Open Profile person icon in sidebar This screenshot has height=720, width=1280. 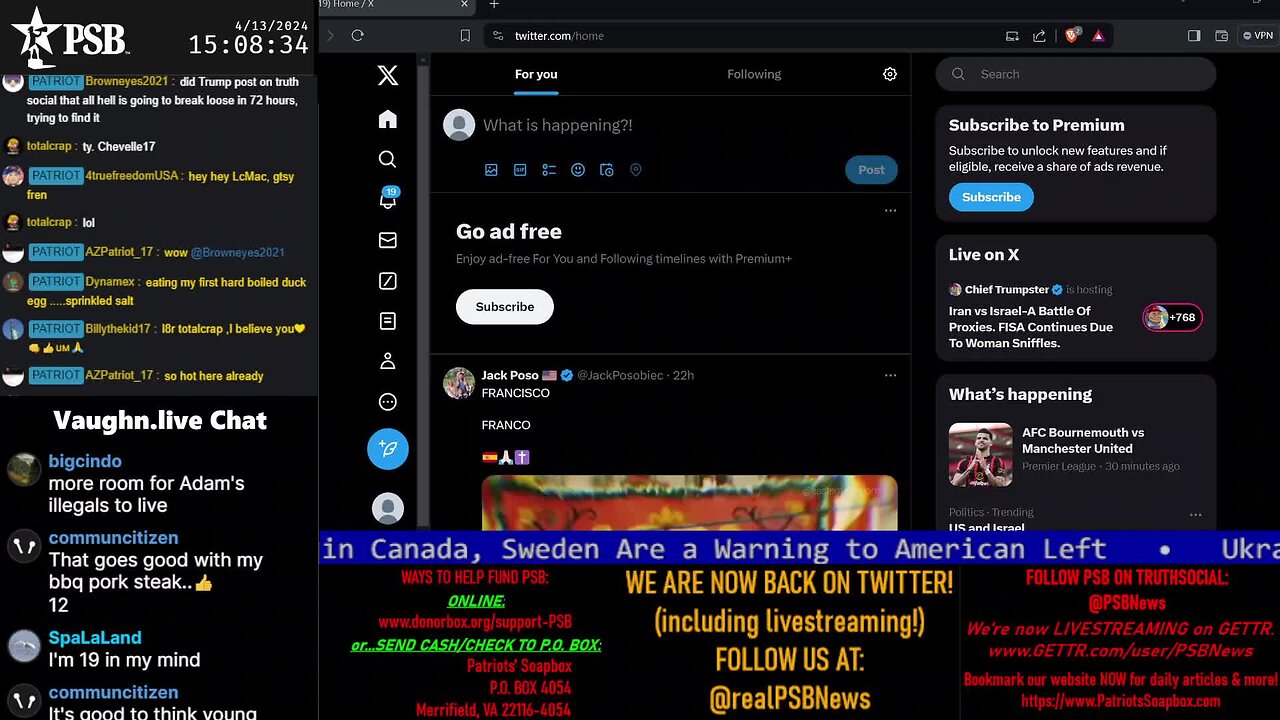point(388,361)
